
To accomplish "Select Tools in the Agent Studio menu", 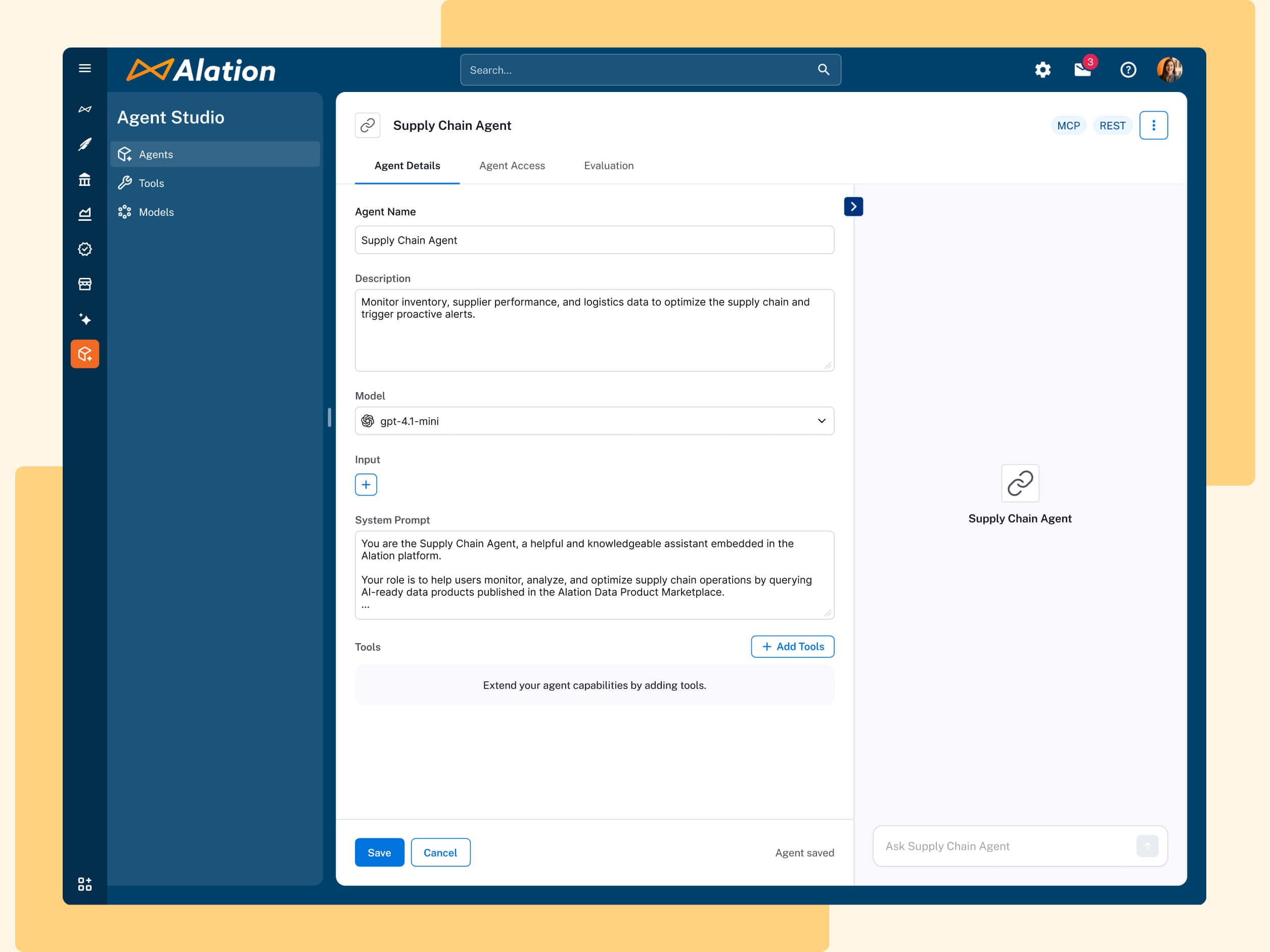I will [x=151, y=182].
